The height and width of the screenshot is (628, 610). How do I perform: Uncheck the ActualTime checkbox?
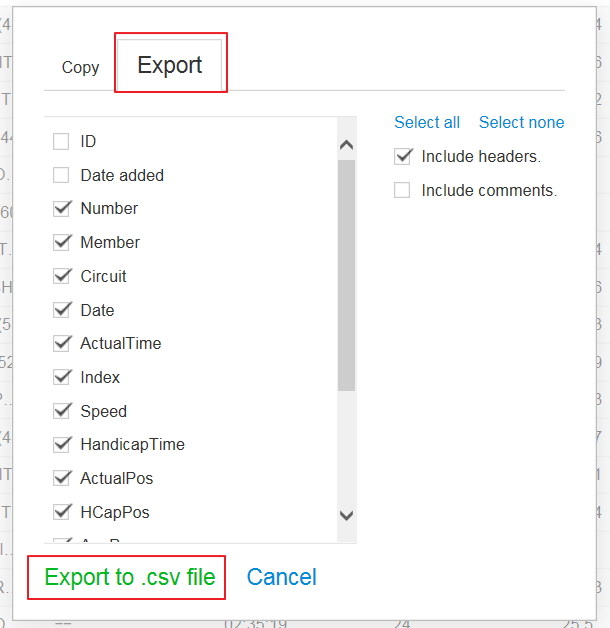[x=62, y=343]
